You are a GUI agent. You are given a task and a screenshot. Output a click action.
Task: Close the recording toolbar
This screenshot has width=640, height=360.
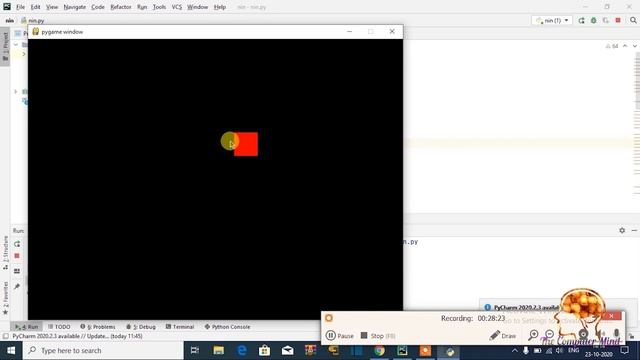[611, 316]
